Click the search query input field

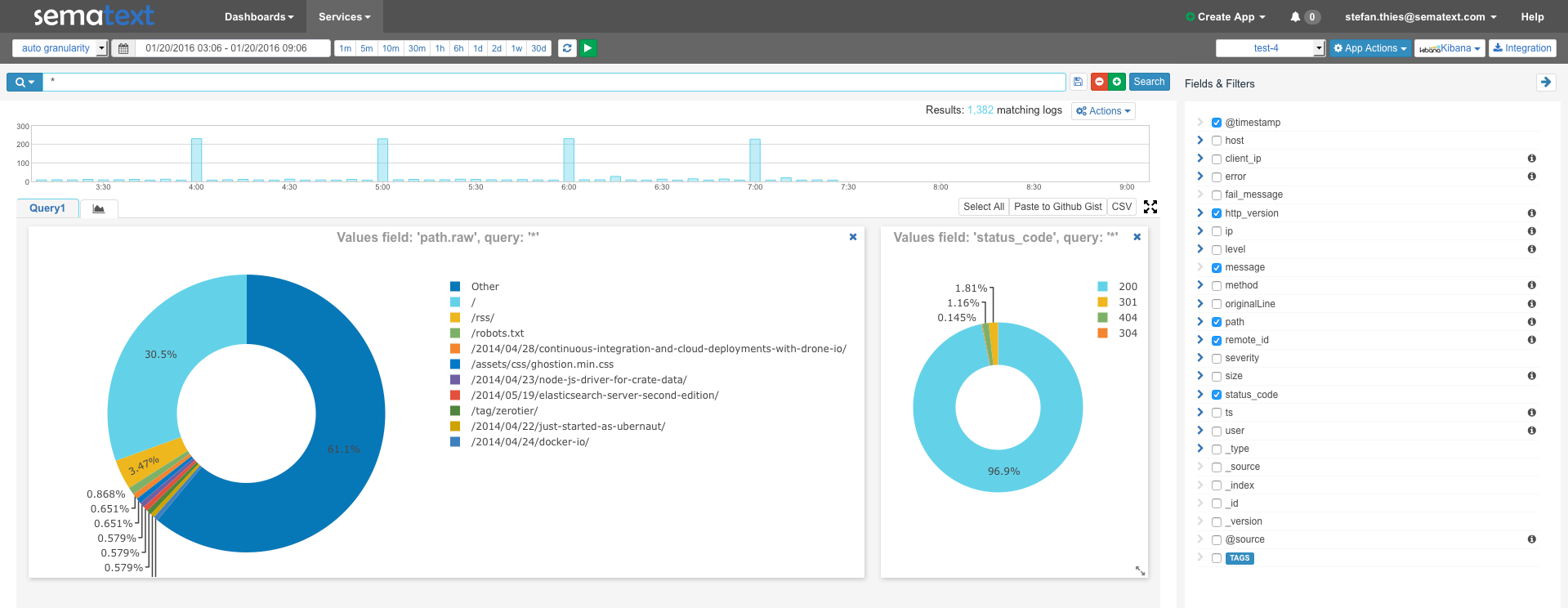tap(554, 82)
